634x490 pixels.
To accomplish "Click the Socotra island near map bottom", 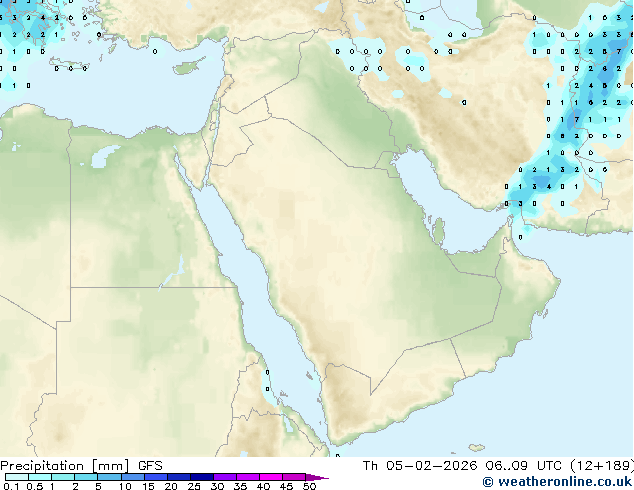I will pyautogui.click(x=477, y=448).
